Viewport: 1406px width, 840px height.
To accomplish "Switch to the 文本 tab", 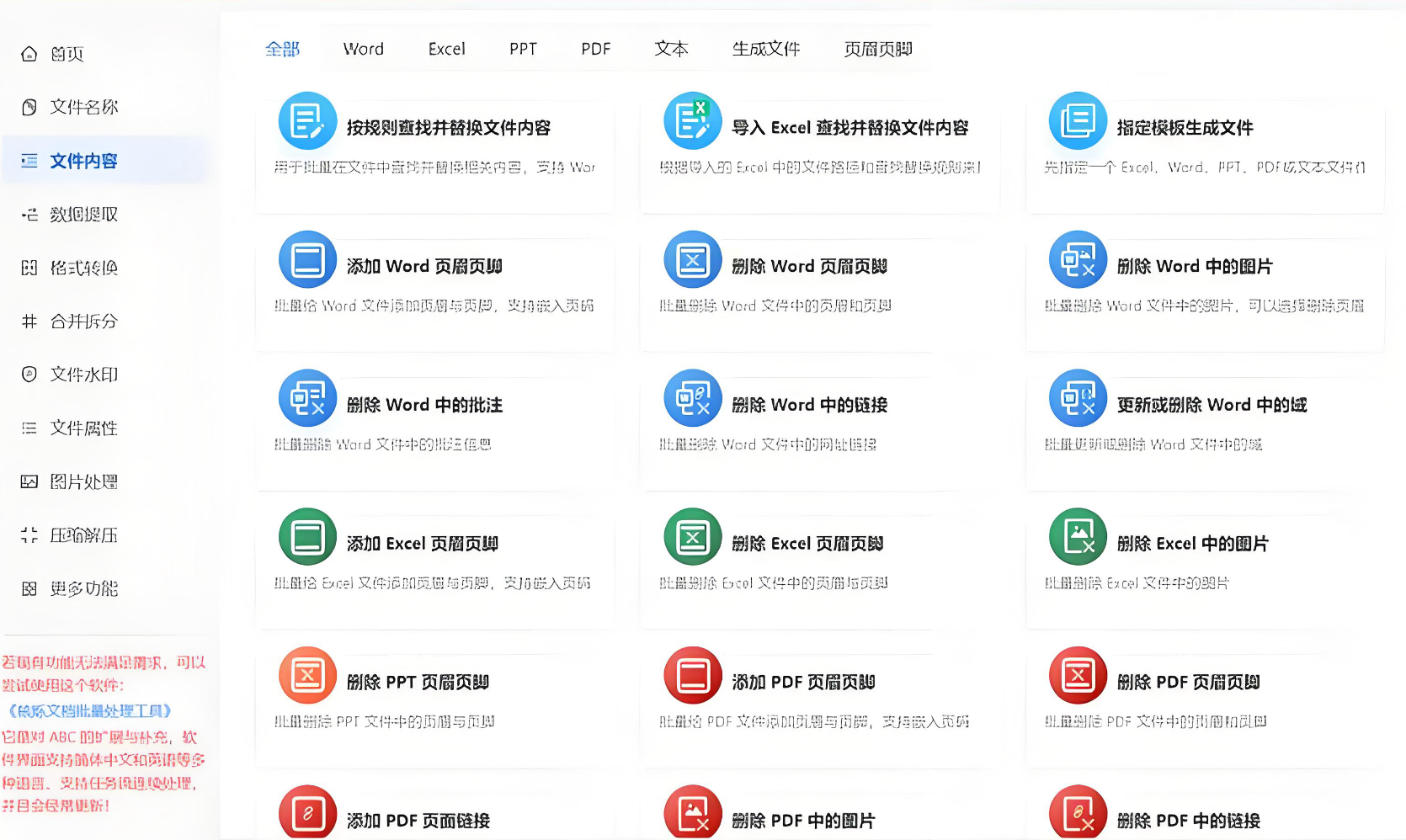I will 672,49.
